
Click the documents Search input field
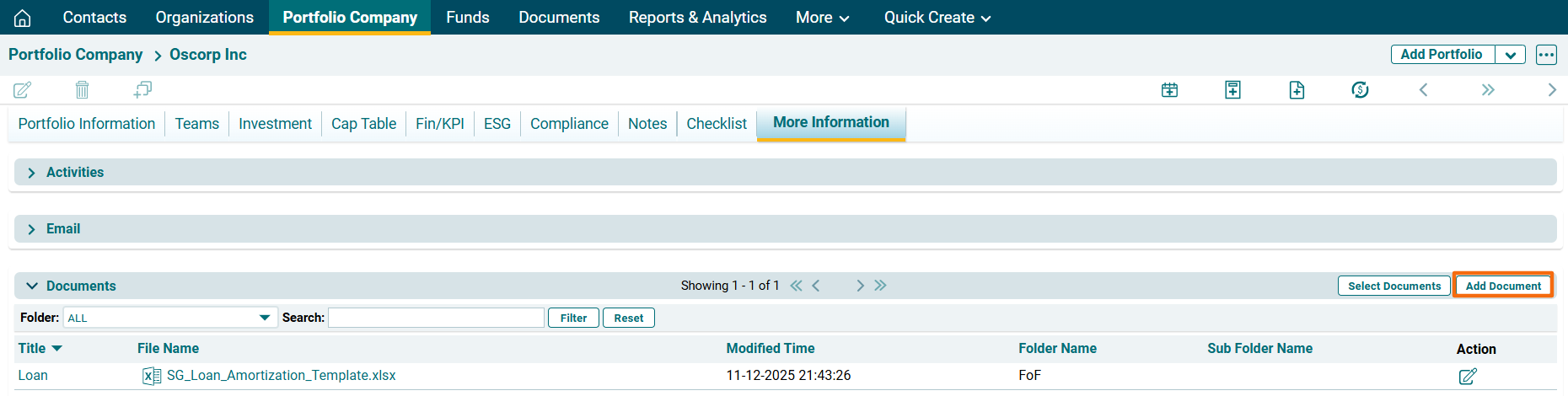click(436, 318)
